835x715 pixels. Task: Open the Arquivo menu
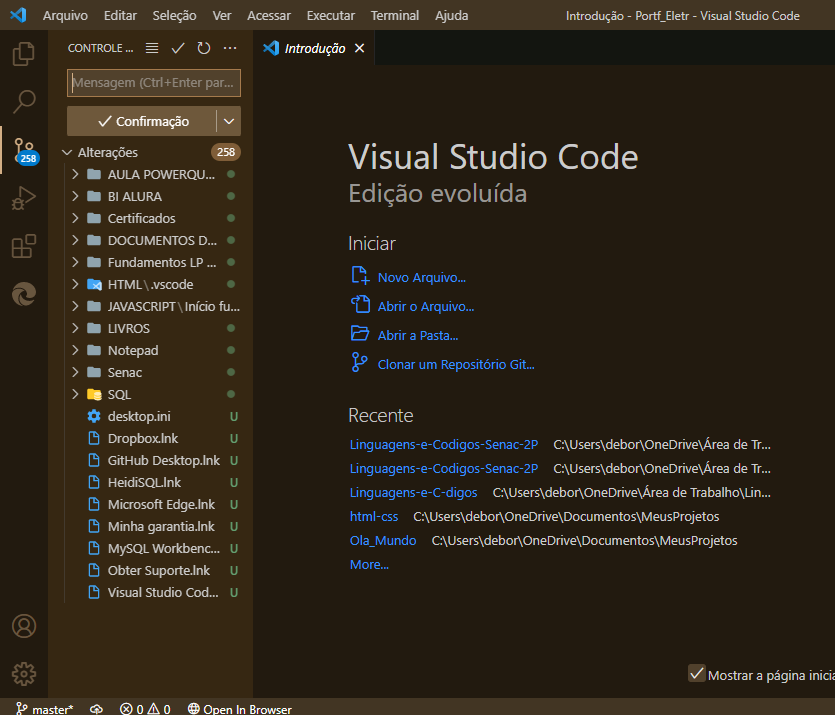[65, 16]
